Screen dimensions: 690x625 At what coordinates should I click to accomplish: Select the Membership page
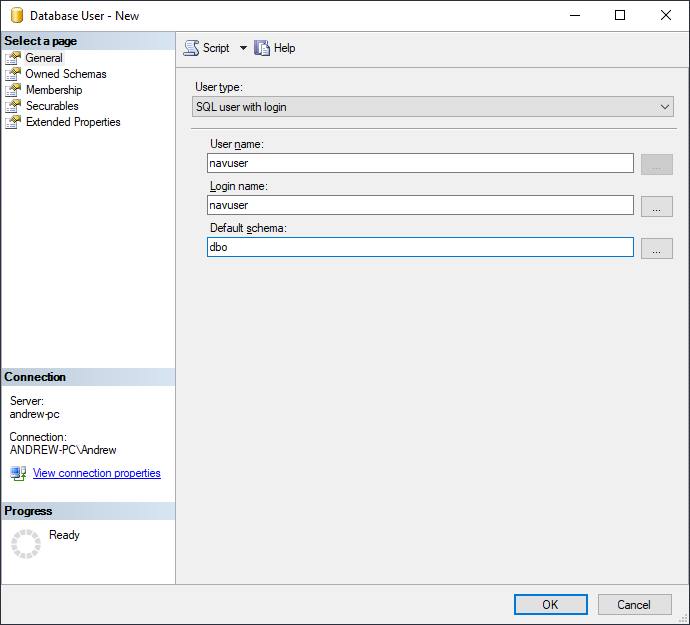(x=54, y=90)
